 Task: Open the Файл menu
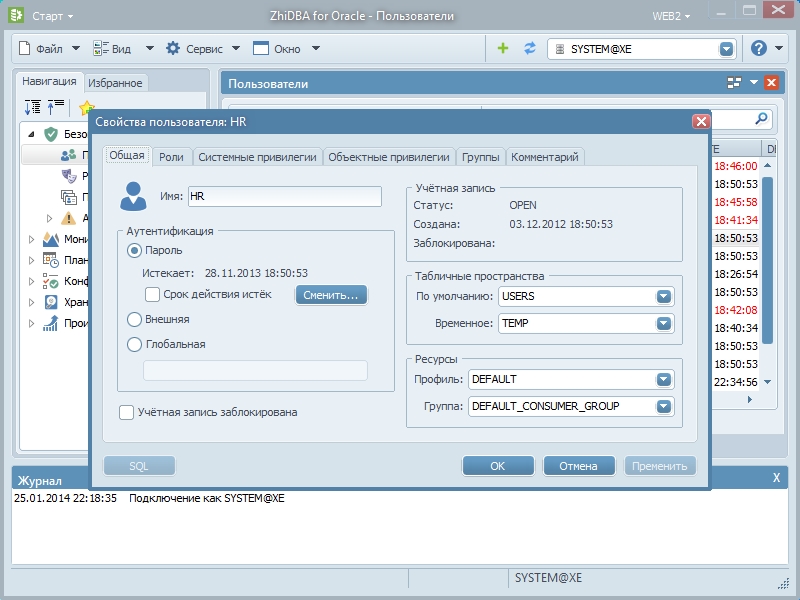point(49,49)
